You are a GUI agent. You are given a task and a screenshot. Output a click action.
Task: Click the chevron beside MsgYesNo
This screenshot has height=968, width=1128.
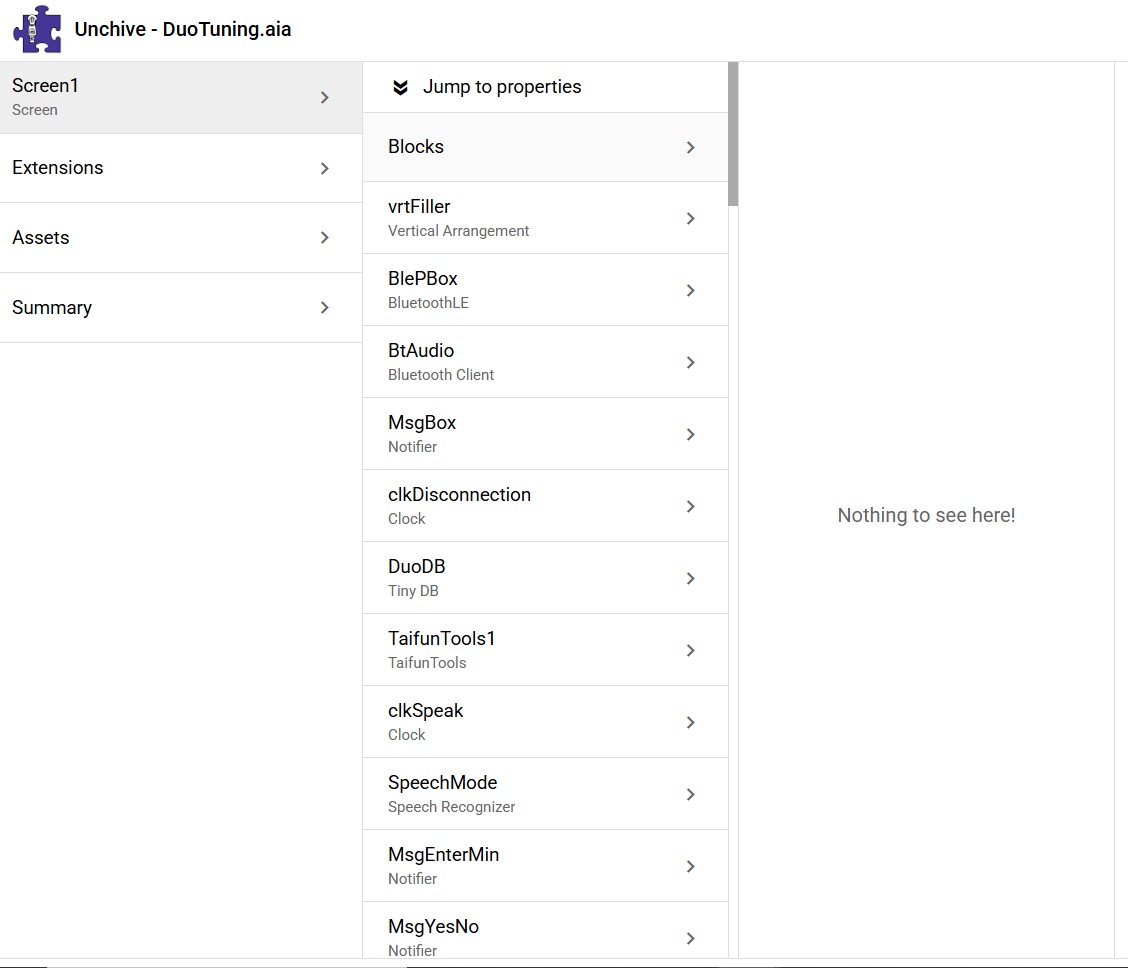click(x=691, y=938)
